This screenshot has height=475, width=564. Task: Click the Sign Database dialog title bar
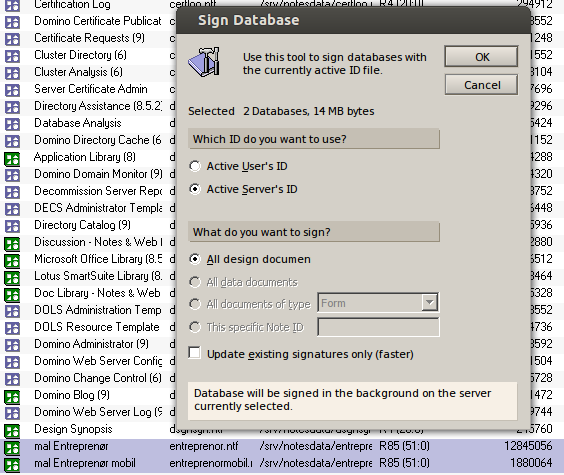pos(353,20)
